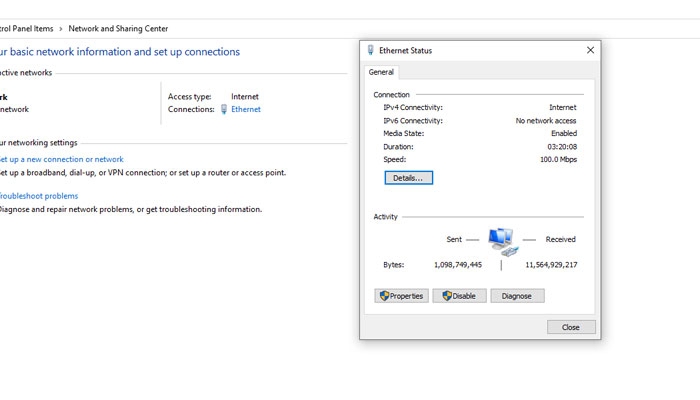Click the 100.0 Mbps speed value
Screen dimensions: 700x400
[x=558, y=159]
